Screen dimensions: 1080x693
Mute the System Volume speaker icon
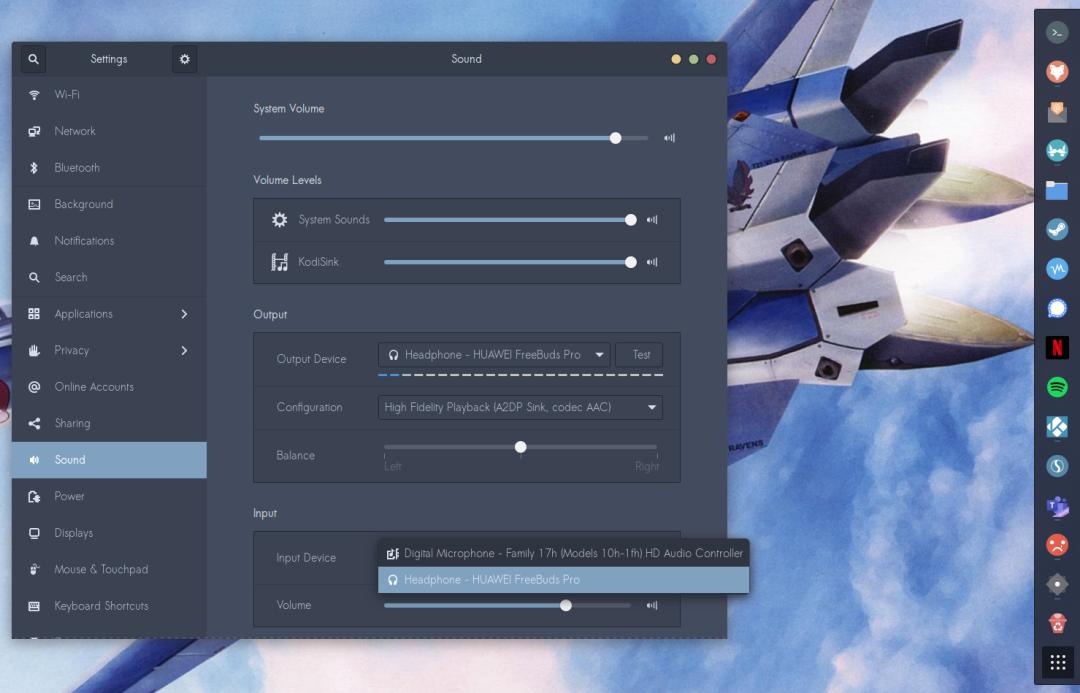(669, 138)
